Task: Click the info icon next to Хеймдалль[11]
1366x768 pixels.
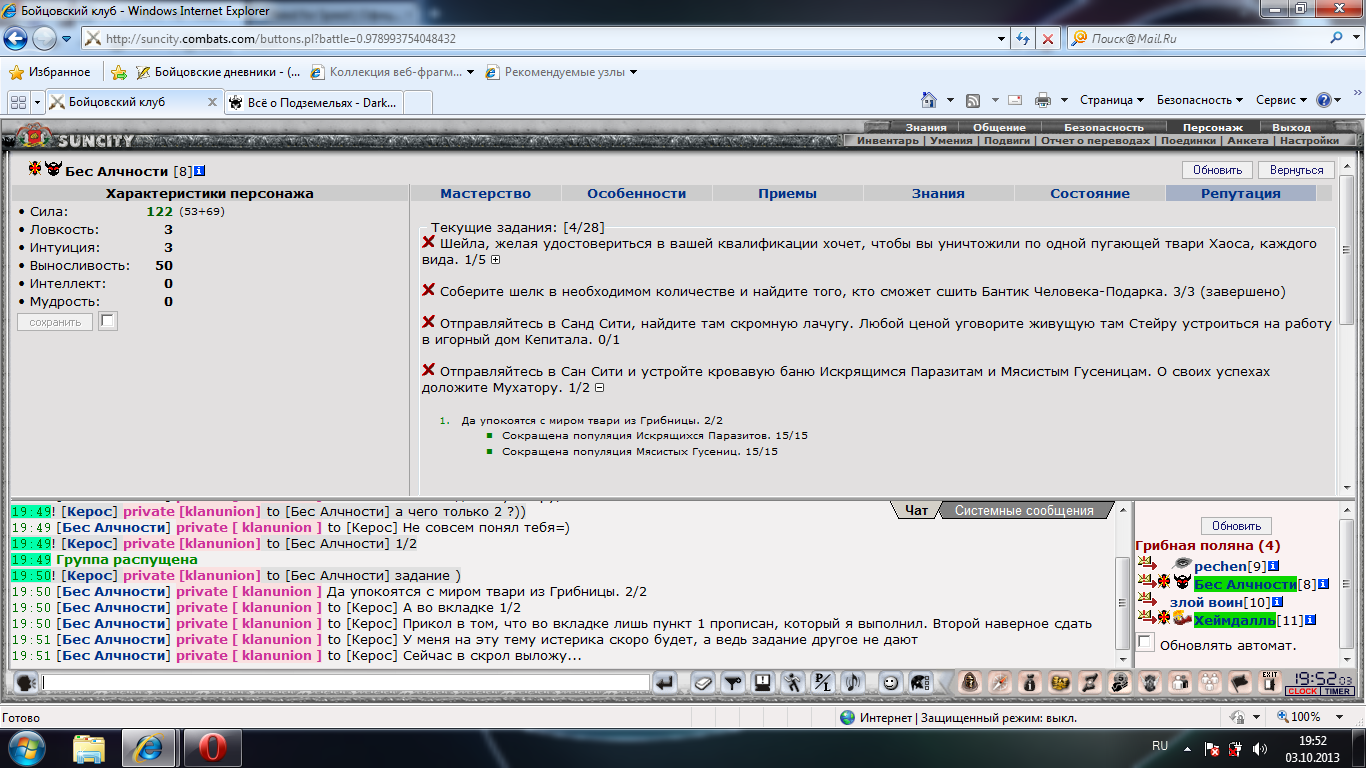Action: 1310,620
